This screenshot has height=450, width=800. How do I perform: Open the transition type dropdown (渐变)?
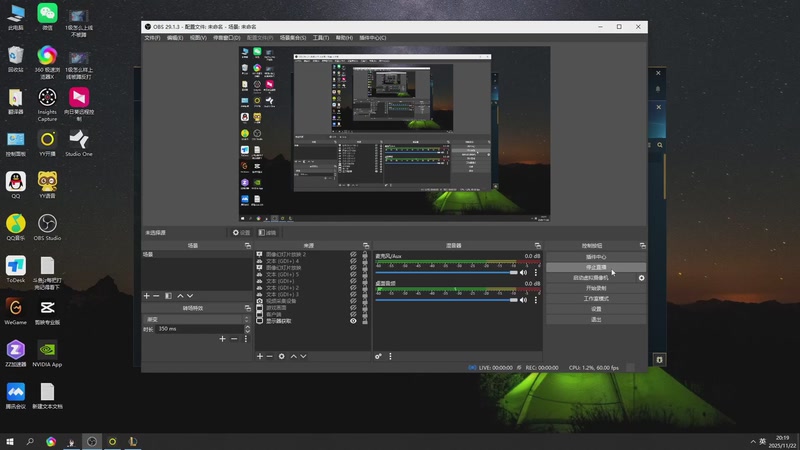[x=196, y=319]
